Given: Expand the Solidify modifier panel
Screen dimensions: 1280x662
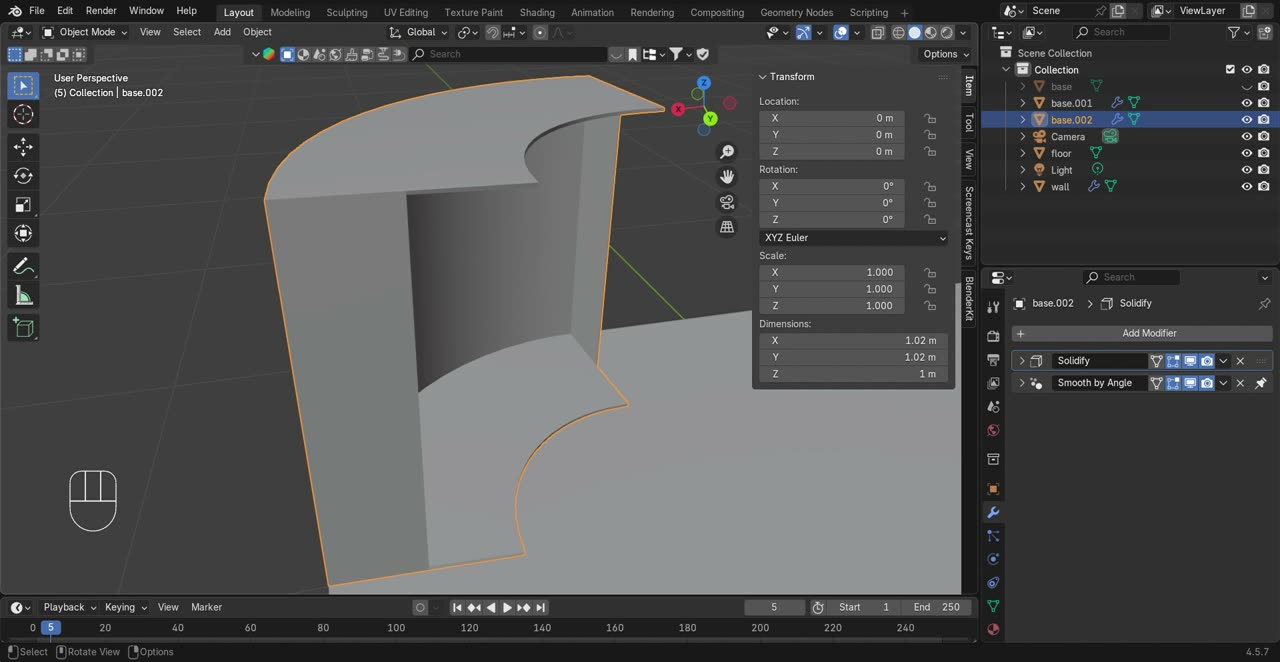Looking at the screenshot, I should pos(1021,361).
